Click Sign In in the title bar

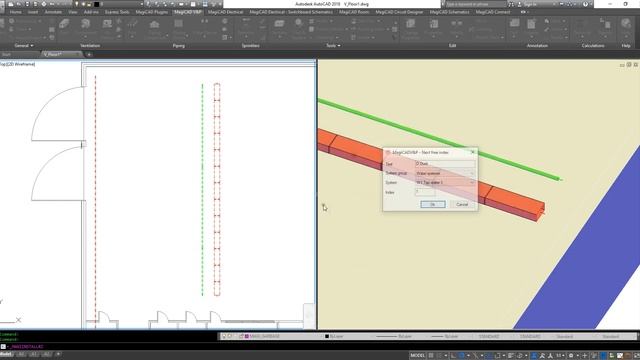[529, 4]
